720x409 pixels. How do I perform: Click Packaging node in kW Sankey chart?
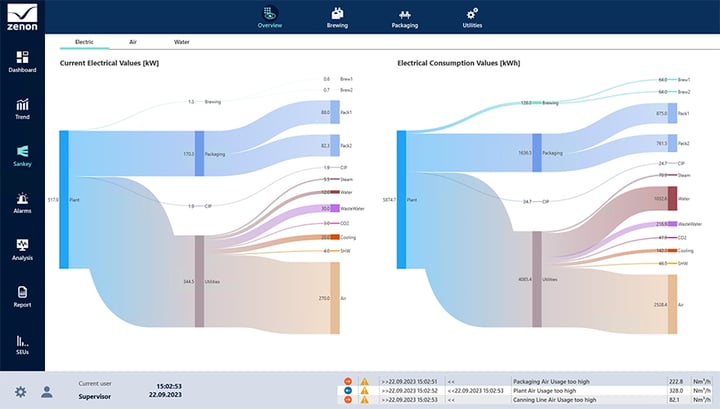pos(199,153)
